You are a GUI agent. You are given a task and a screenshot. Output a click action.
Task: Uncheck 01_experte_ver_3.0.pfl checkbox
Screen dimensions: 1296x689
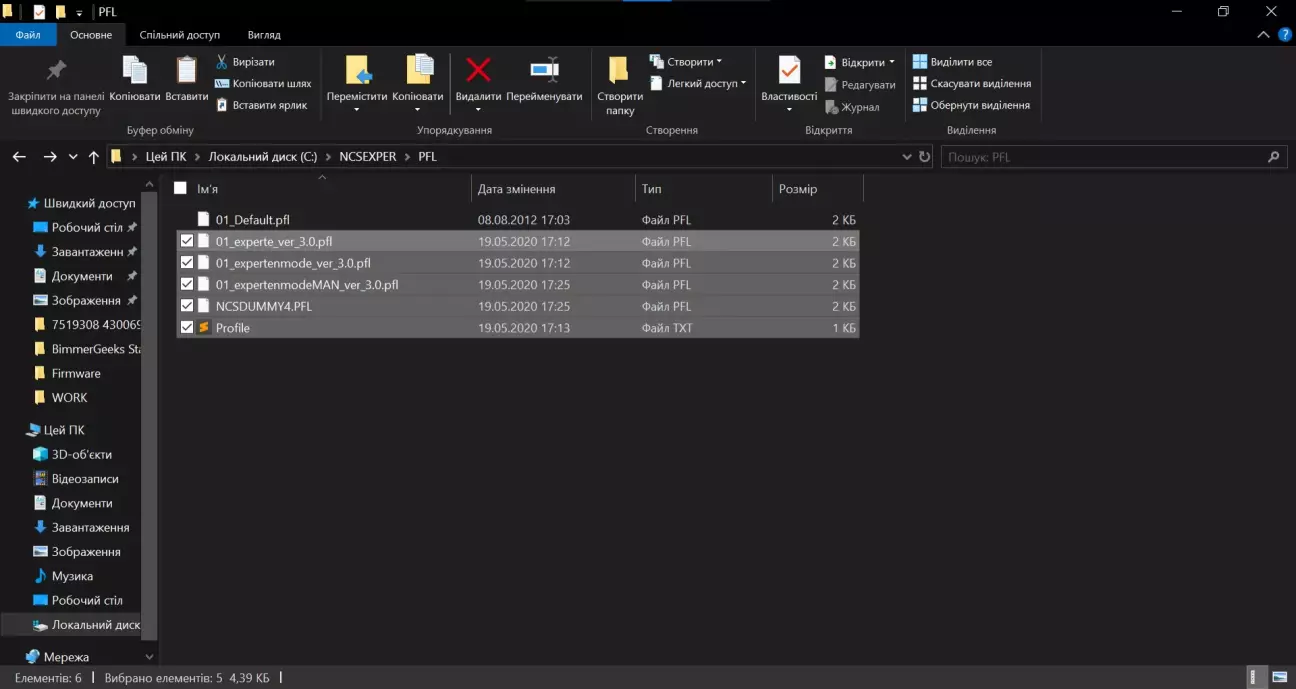(186, 241)
